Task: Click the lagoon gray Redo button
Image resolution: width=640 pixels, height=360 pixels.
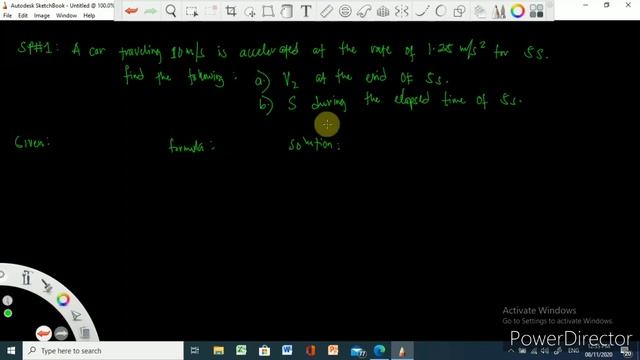Action: pyautogui.click(x=61, y=334)
